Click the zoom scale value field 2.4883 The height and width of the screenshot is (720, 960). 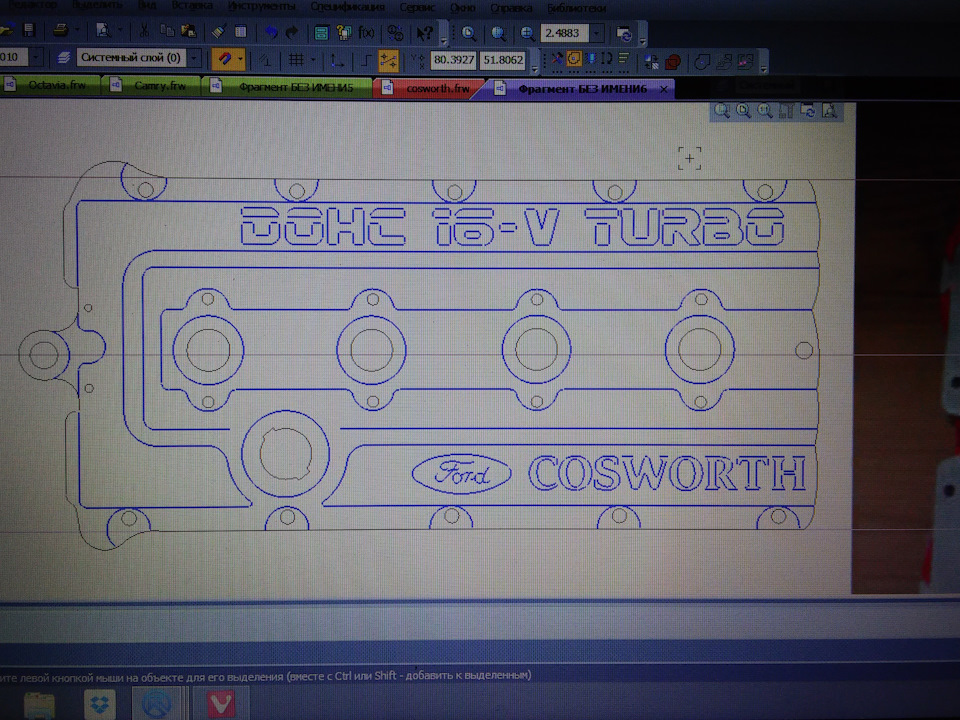564,33
